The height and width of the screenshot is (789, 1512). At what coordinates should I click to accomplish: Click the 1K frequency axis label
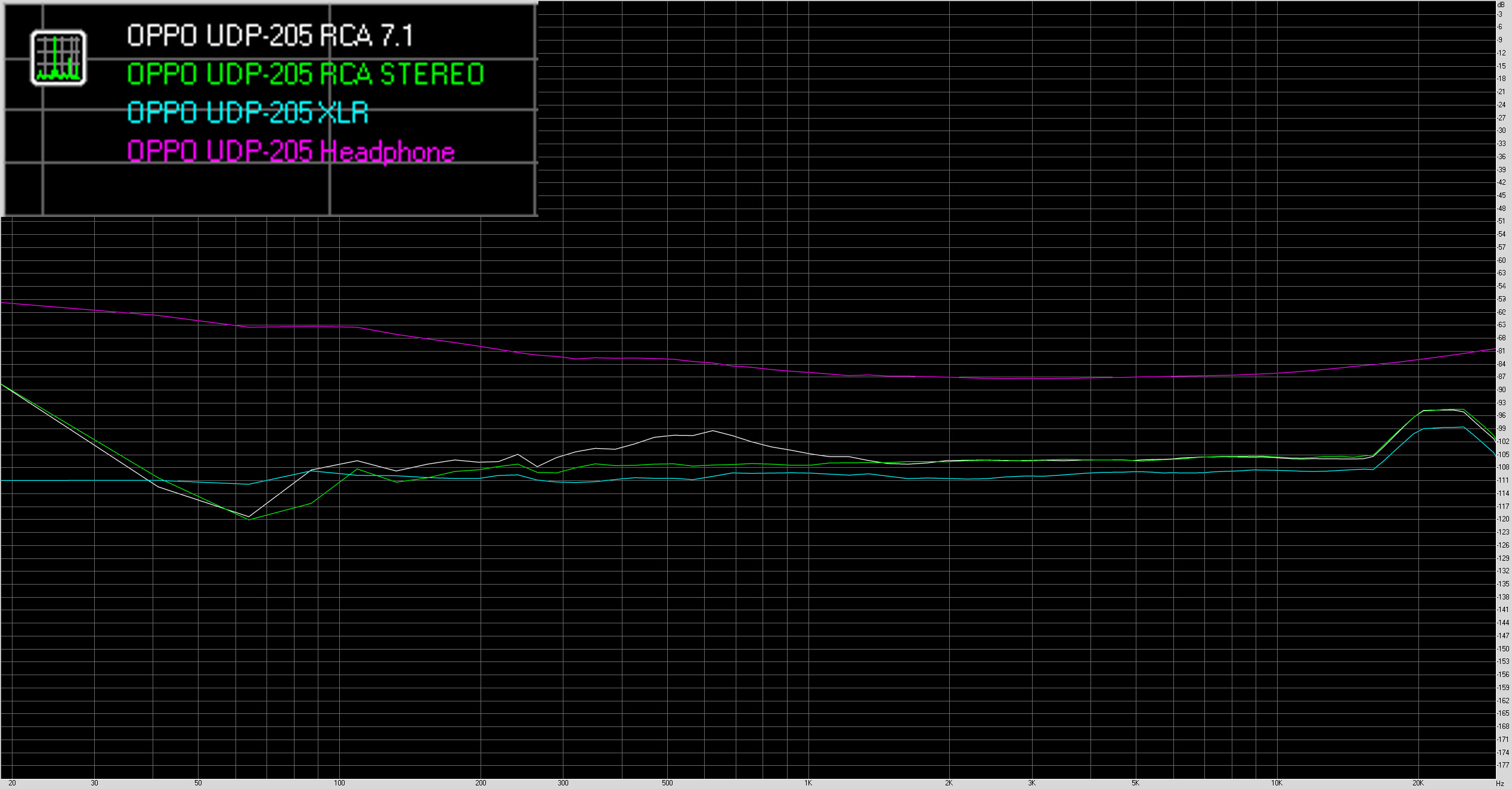click(808, 783)
